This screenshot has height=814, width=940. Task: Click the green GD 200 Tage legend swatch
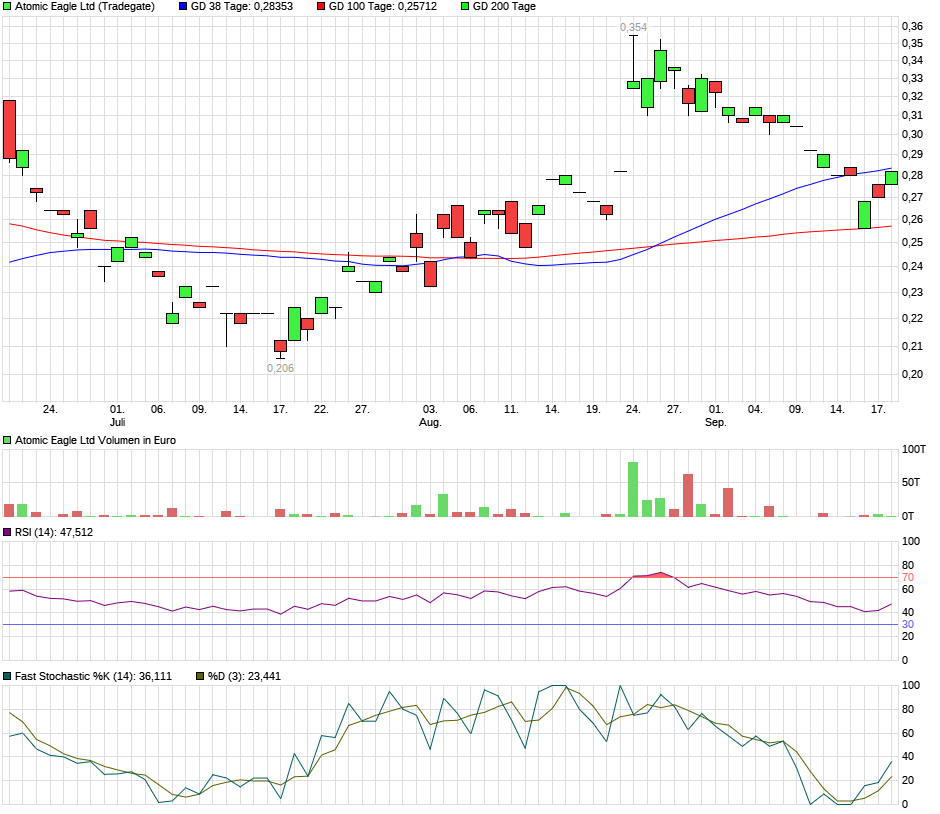[465, 7]
